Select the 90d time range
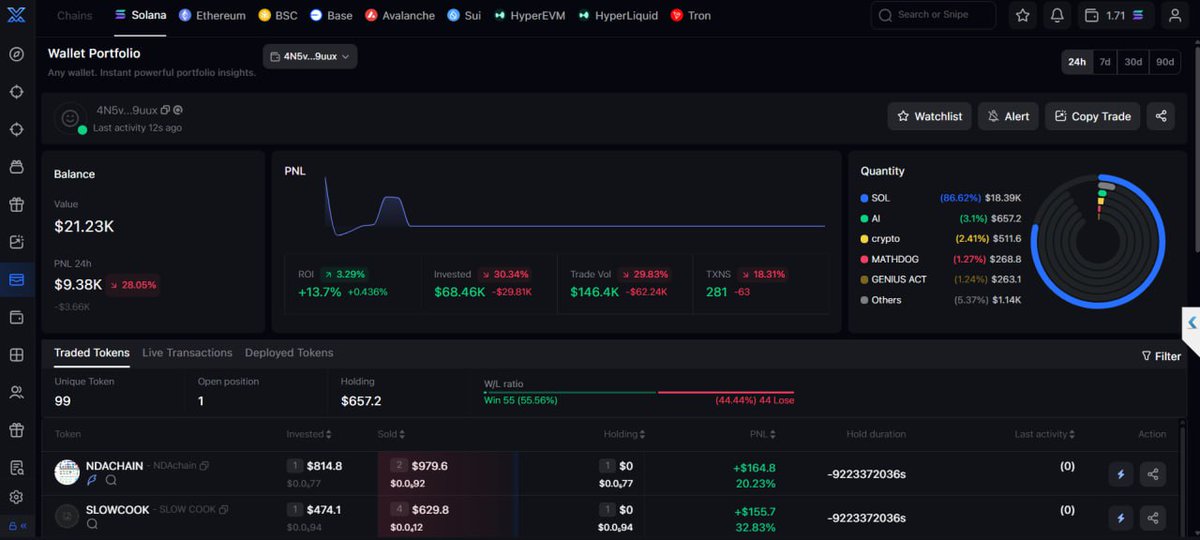This screenshot has width=1200, height=540. (1165, 61)
